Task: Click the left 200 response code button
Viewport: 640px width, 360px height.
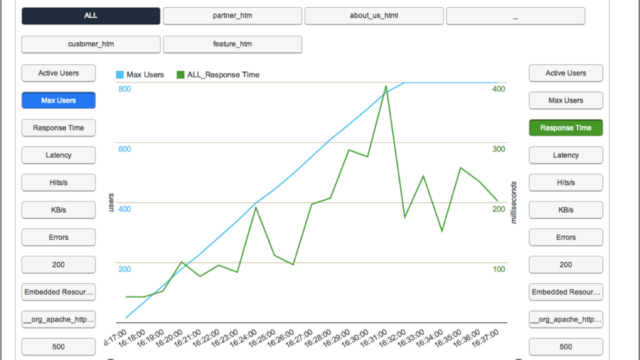Action: (x=58, y=264)
